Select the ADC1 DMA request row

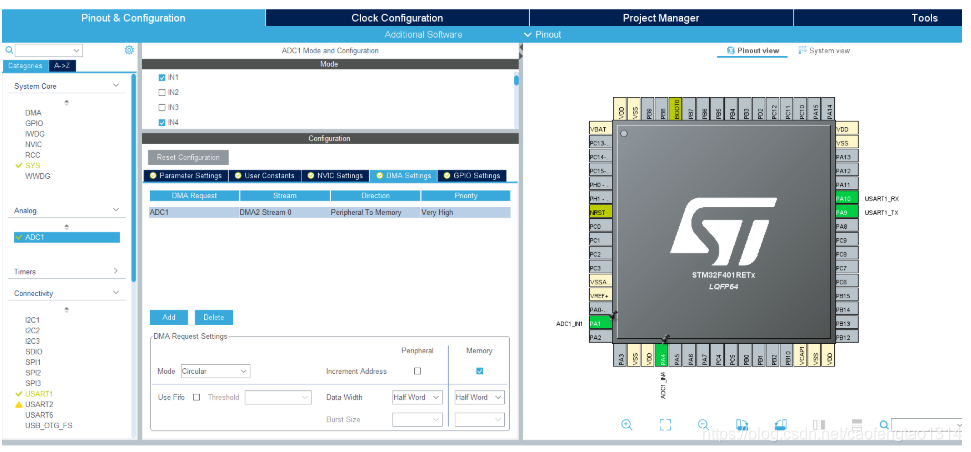coord(329,212)
